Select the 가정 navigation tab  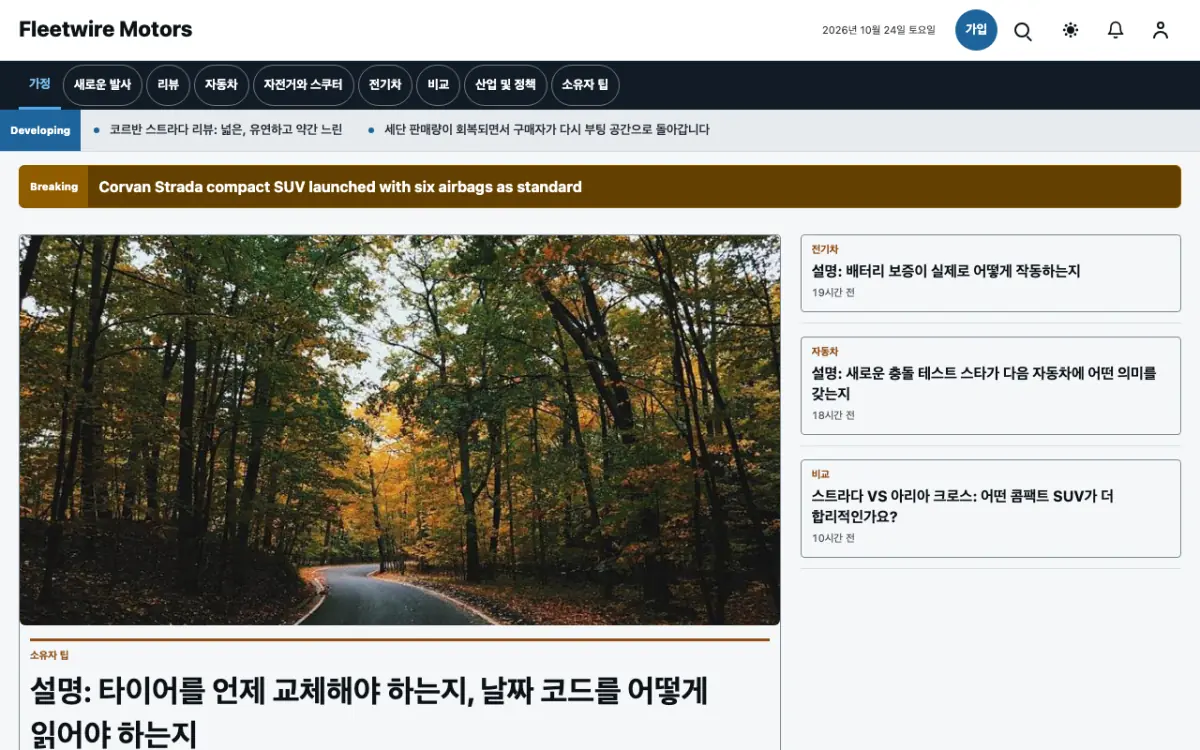pyautogui.click(x=40, y=85)
